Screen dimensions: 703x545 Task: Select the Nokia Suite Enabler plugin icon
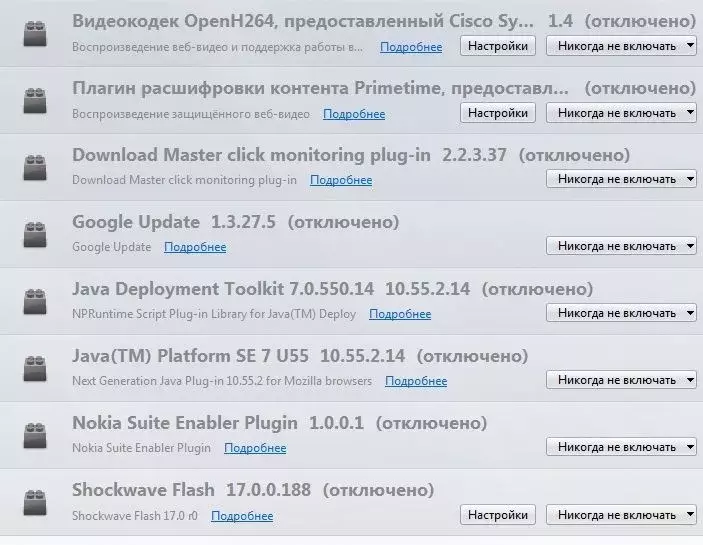(x=35, y=435)
